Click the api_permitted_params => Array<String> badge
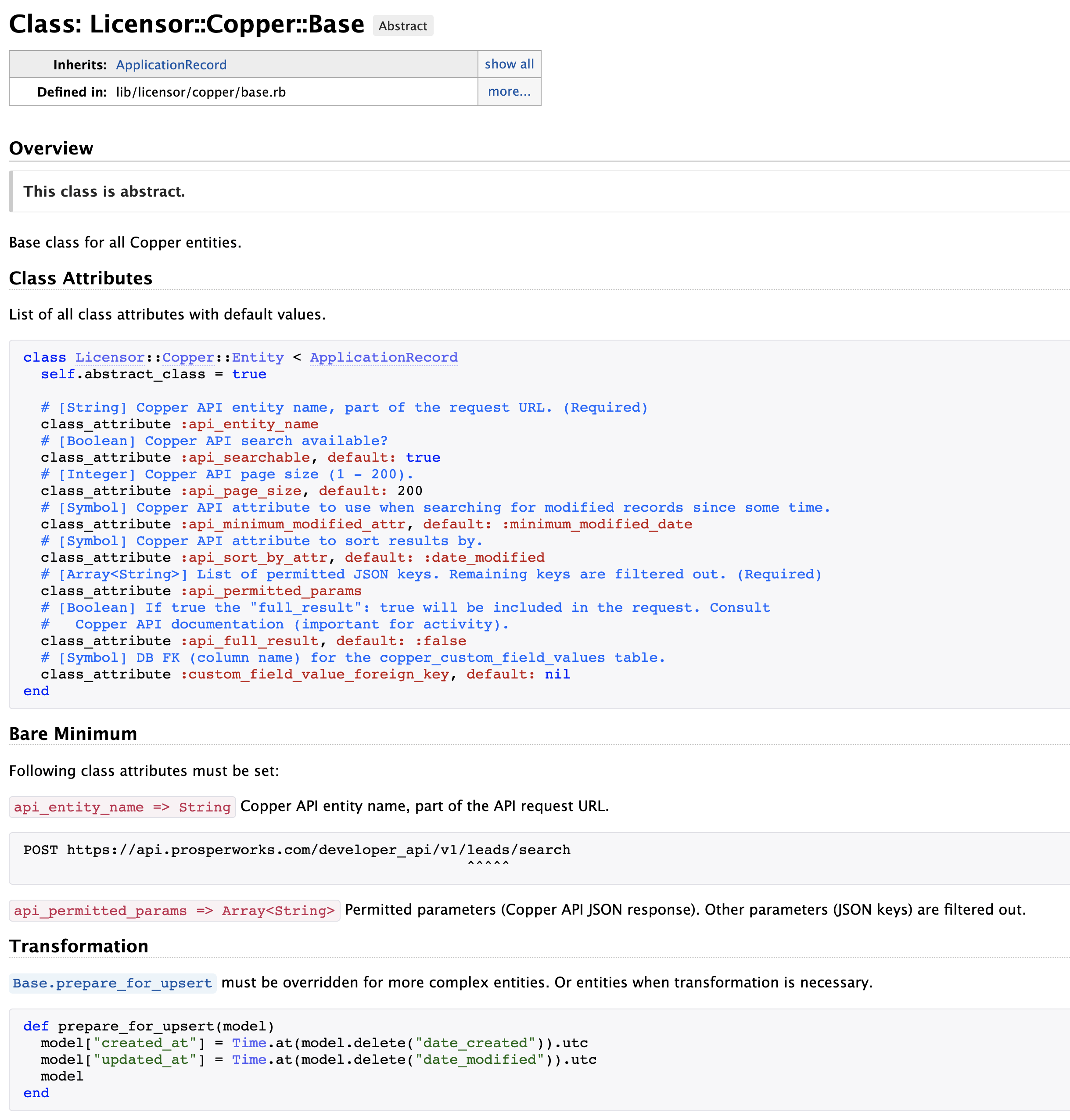 [x=175, y=911]
